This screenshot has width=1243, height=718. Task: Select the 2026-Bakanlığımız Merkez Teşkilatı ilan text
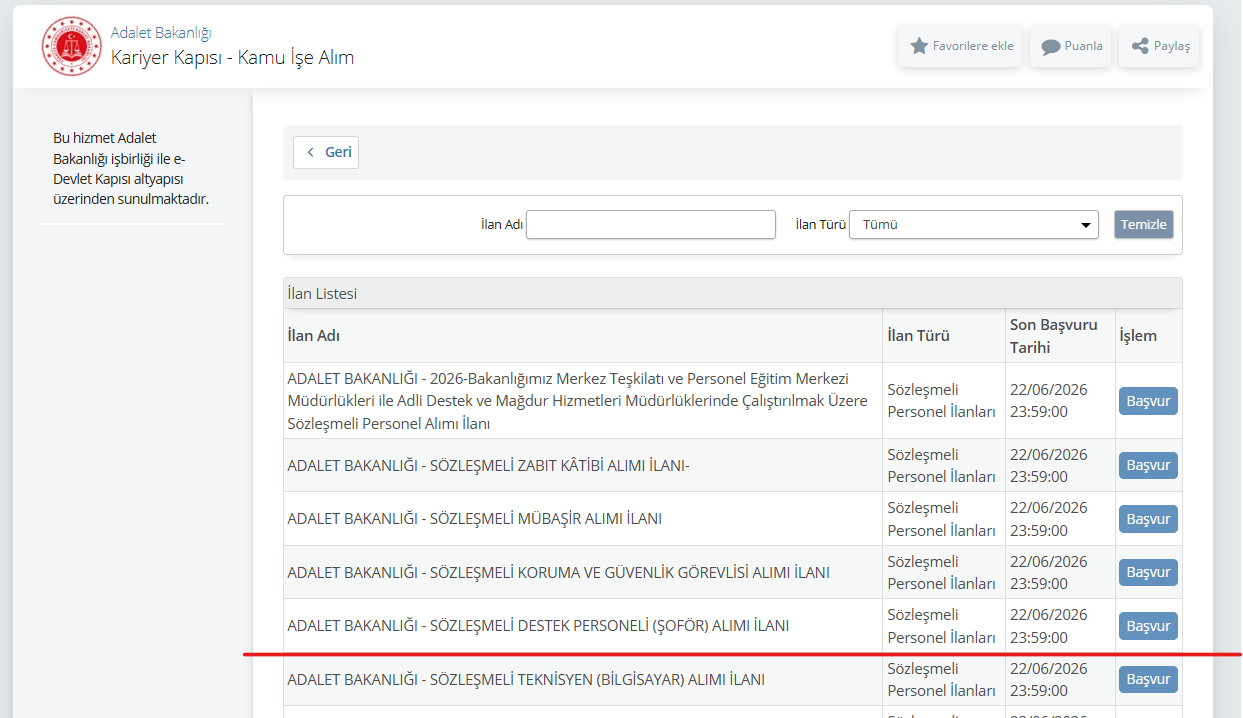click(x=578, y=401)
